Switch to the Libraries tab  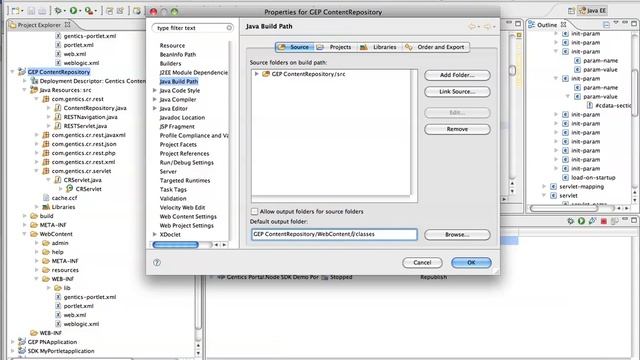(379, 47)
